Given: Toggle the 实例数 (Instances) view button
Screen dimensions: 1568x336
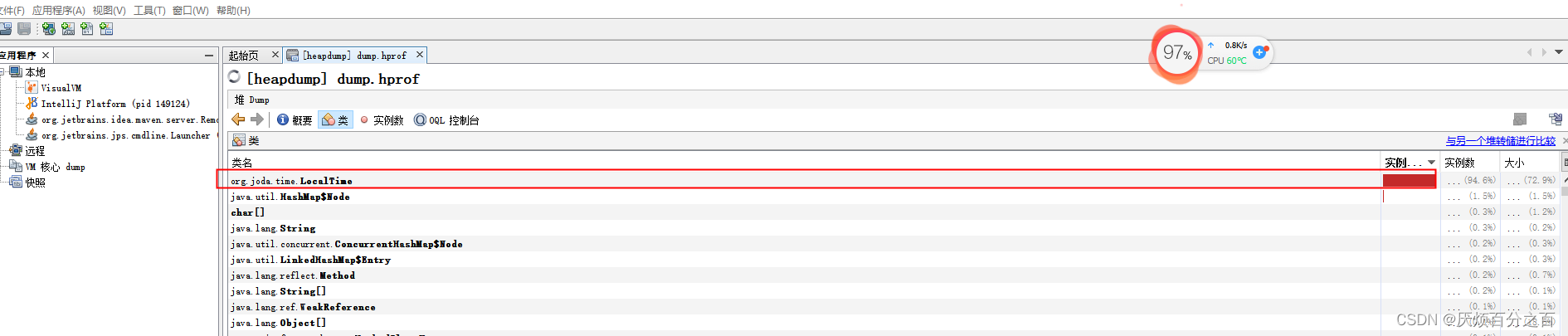Looking at the screenshot, I should (x=382, y=120).
